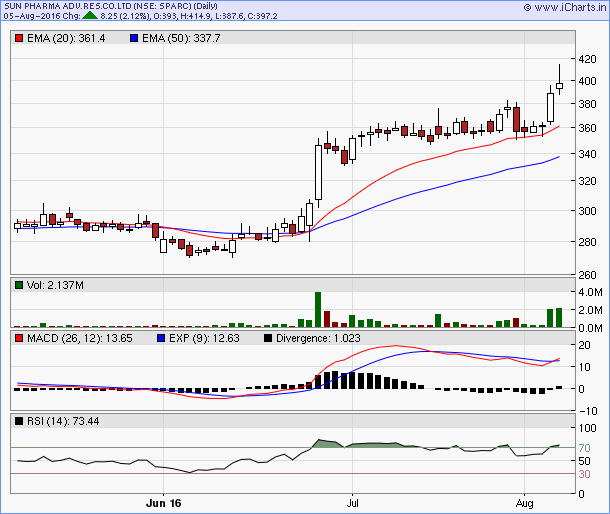Click the tallest green volume bar

pyautogui.click(x=318, y=309)
